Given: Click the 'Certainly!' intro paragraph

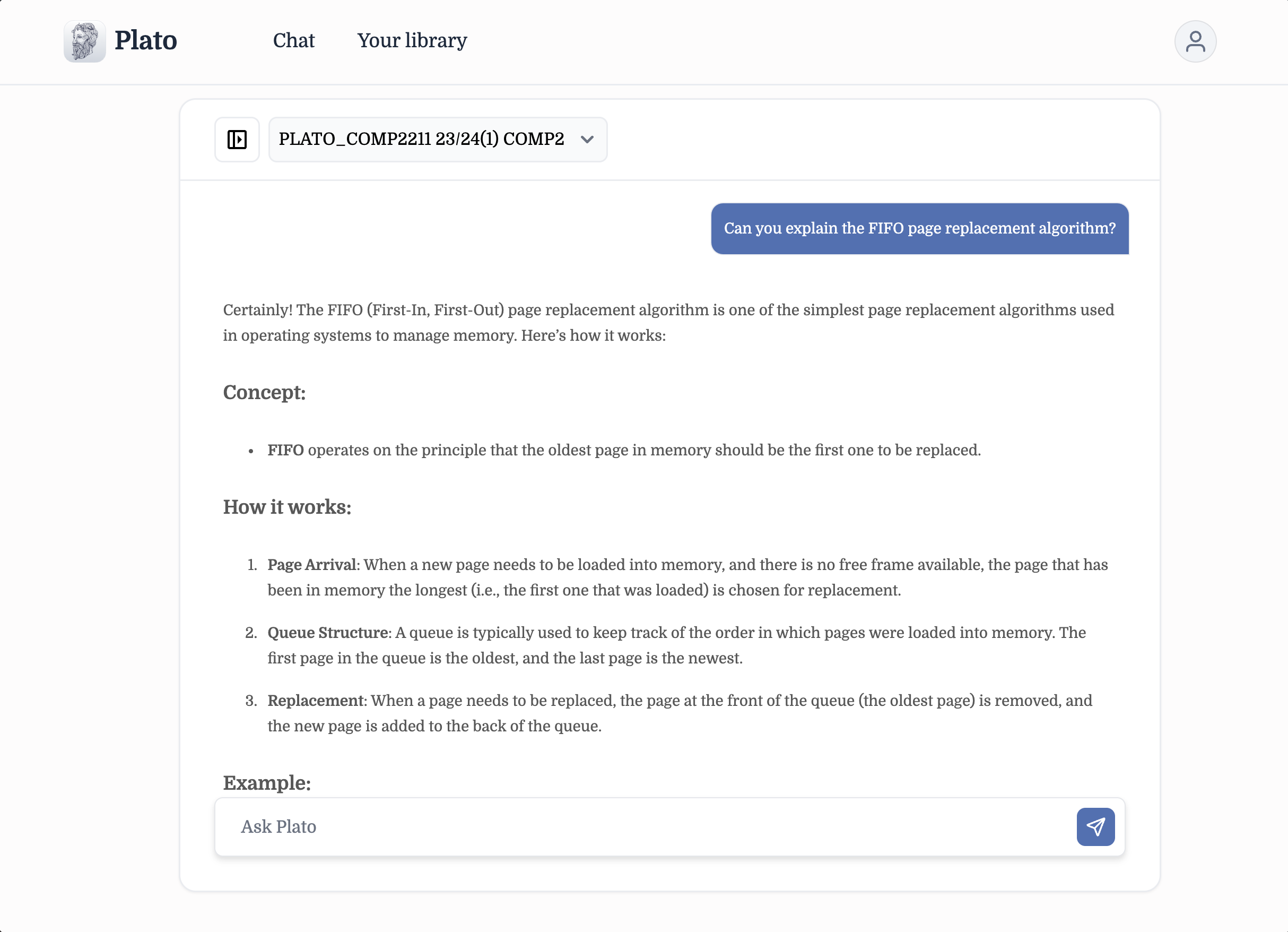Looking at the screenshot, I should (x=668, y=322).
